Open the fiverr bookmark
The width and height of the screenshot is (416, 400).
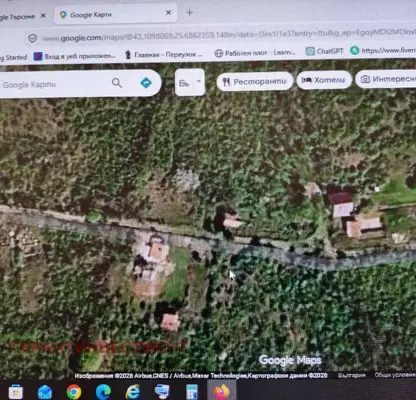pos(383,50)
